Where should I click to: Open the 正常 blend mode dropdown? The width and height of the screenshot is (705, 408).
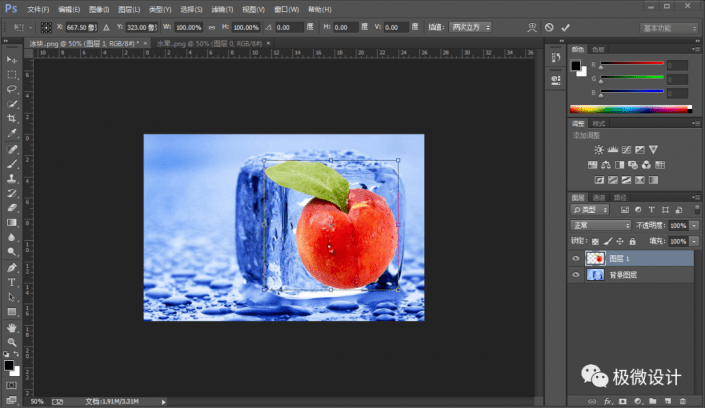click(x=600, y=226)
